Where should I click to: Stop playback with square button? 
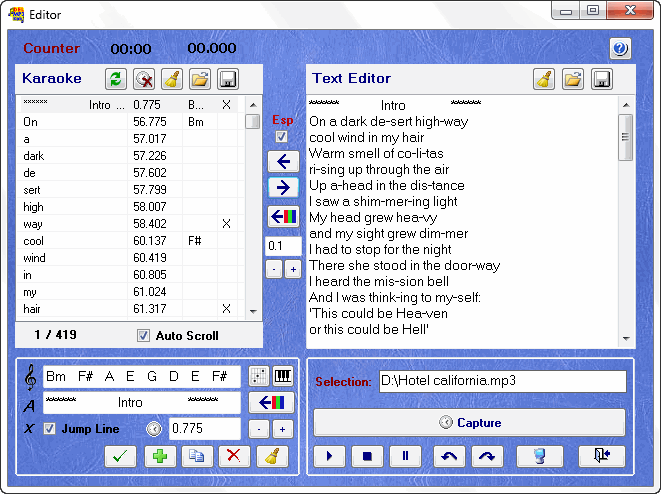click(x=367, y=456)
